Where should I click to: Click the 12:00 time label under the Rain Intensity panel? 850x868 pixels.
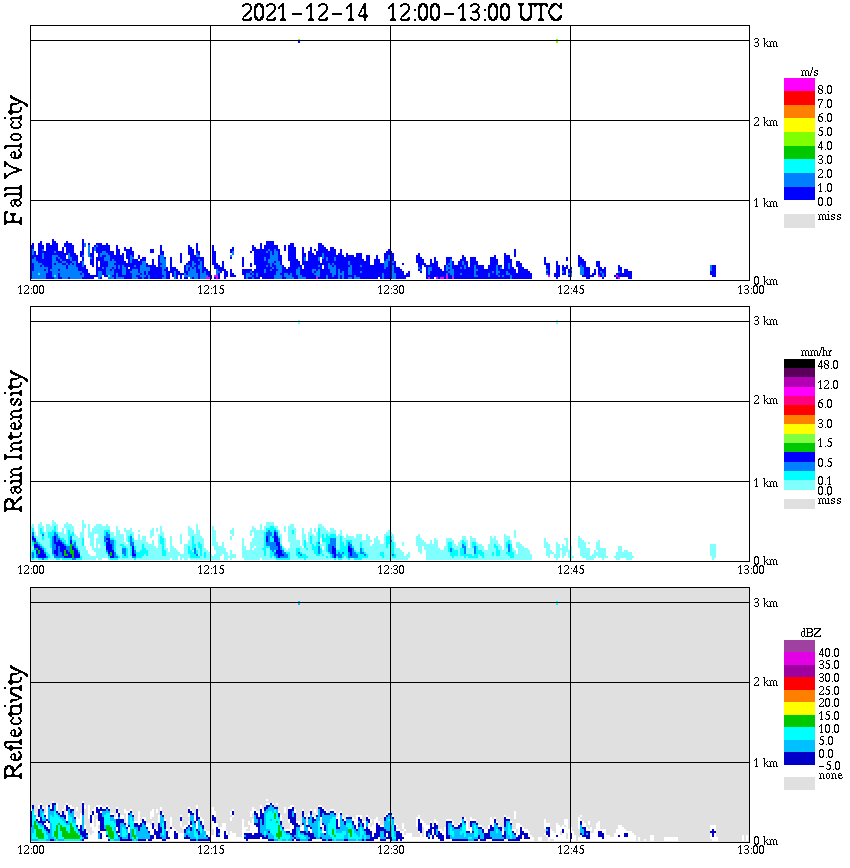click(31, 570)
